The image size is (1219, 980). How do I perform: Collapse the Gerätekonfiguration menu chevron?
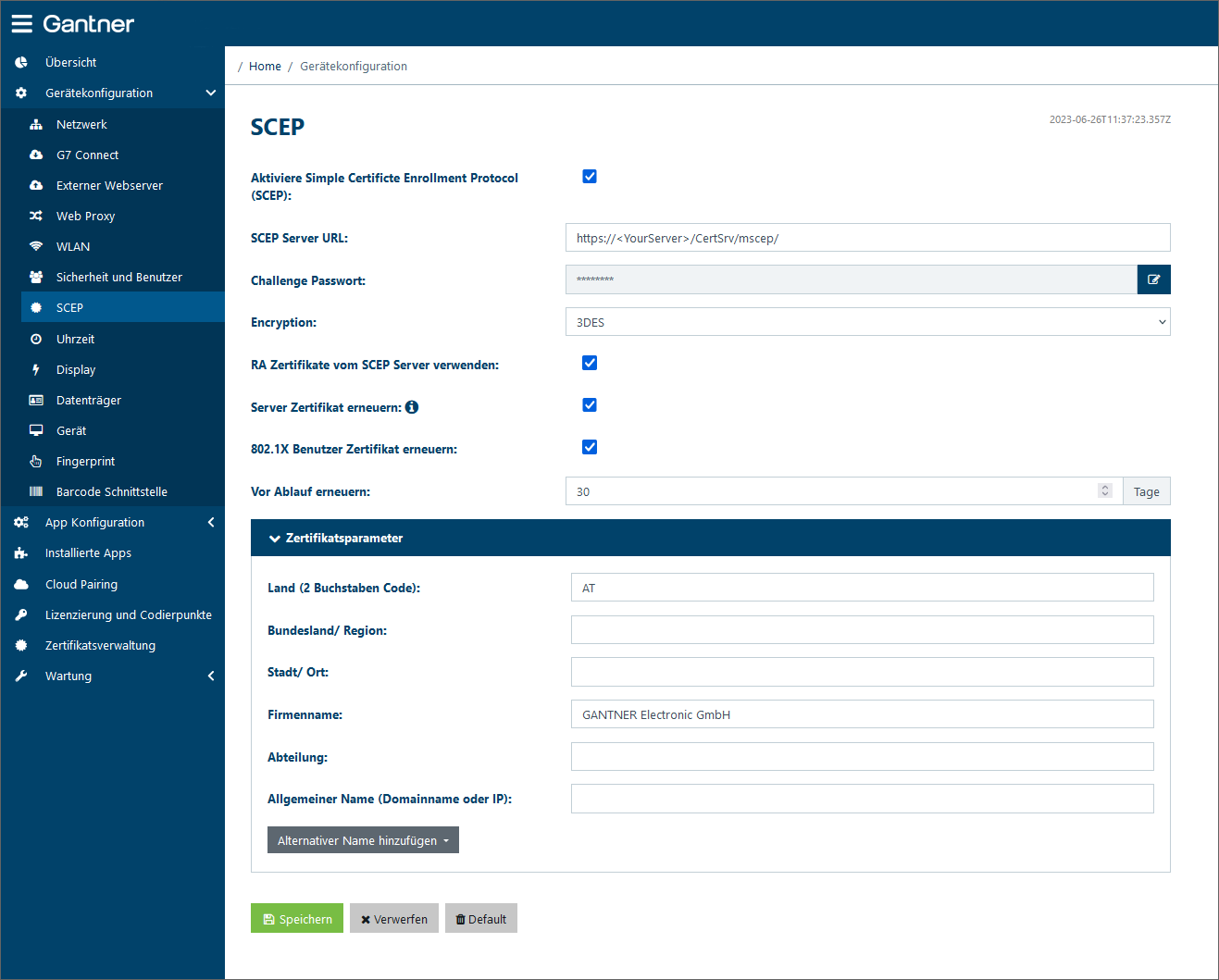[x=211, y=93]
